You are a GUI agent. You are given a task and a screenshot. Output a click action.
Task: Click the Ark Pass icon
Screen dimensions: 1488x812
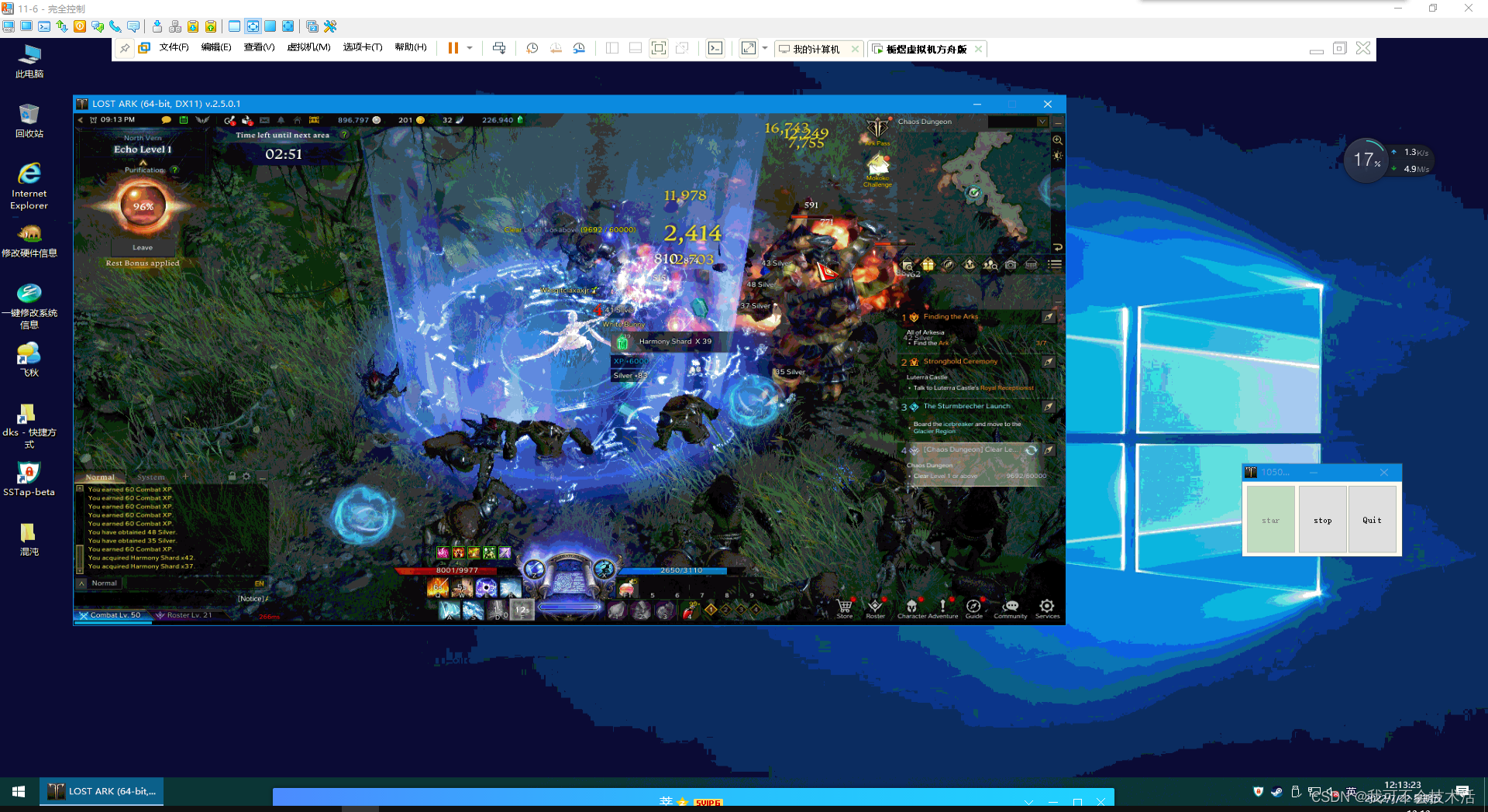click(x=877, y=129)
